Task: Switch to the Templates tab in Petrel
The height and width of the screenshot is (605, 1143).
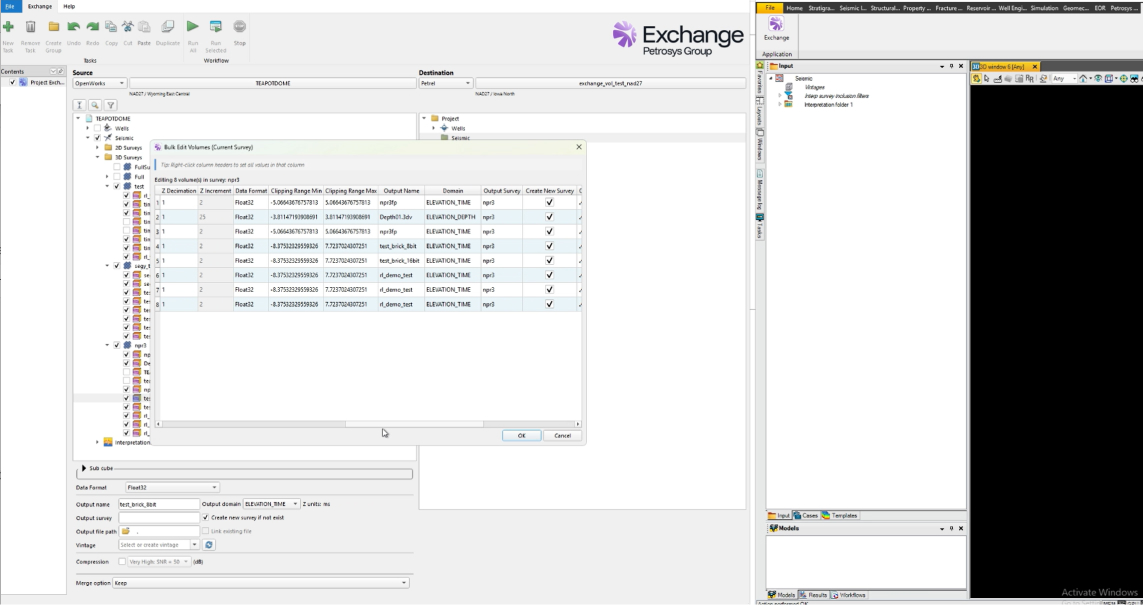Action: tap(840, 516)
